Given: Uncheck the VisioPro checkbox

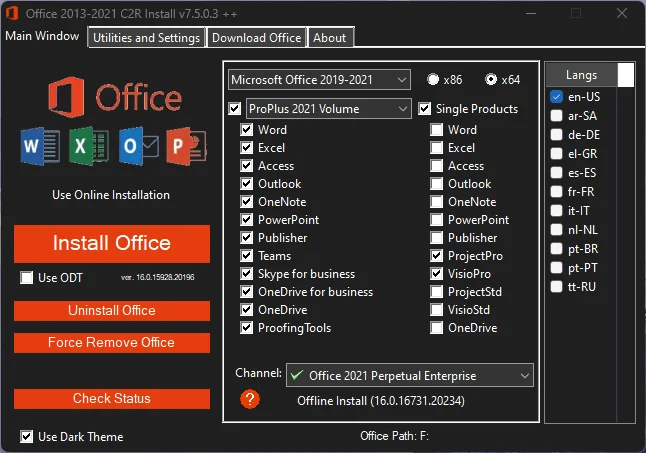Looking at the screenshot, I should (x=437, y=274).
